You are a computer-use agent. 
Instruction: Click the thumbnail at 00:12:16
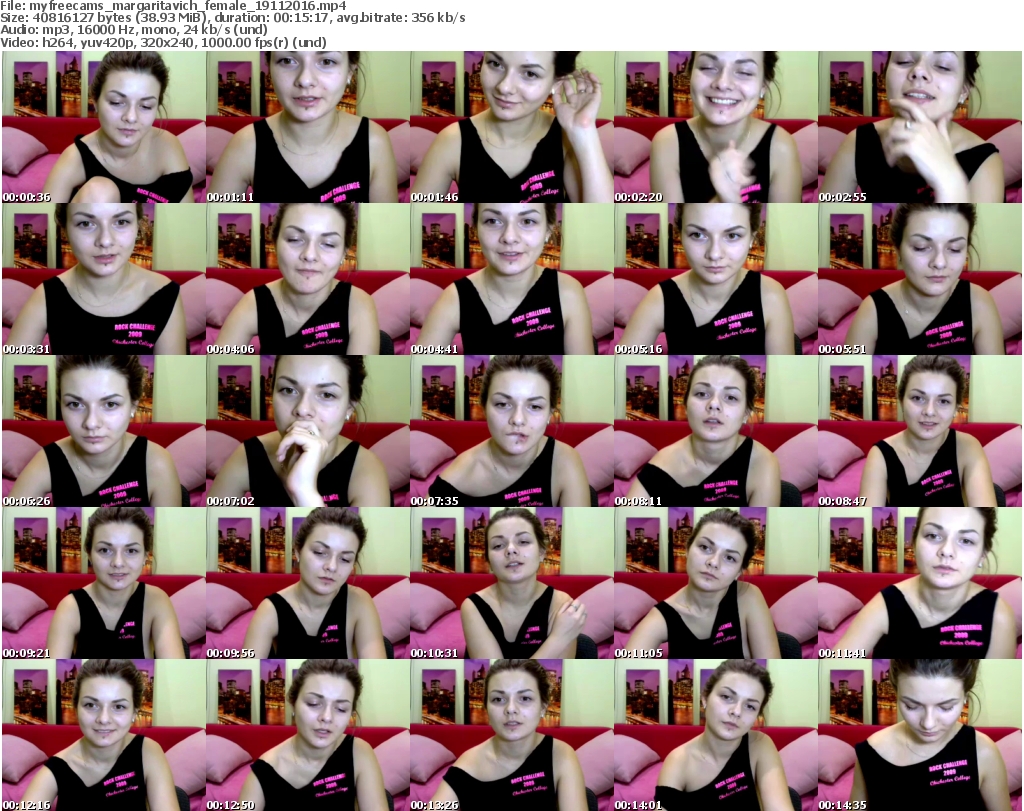103,735
